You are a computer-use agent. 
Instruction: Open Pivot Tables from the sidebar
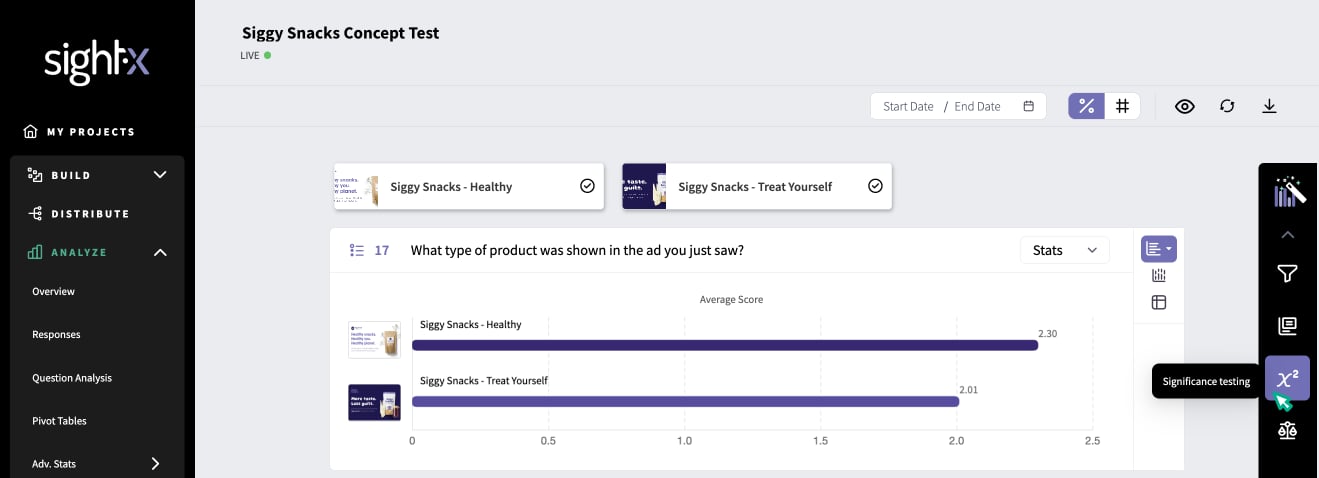tap(59, 421)
